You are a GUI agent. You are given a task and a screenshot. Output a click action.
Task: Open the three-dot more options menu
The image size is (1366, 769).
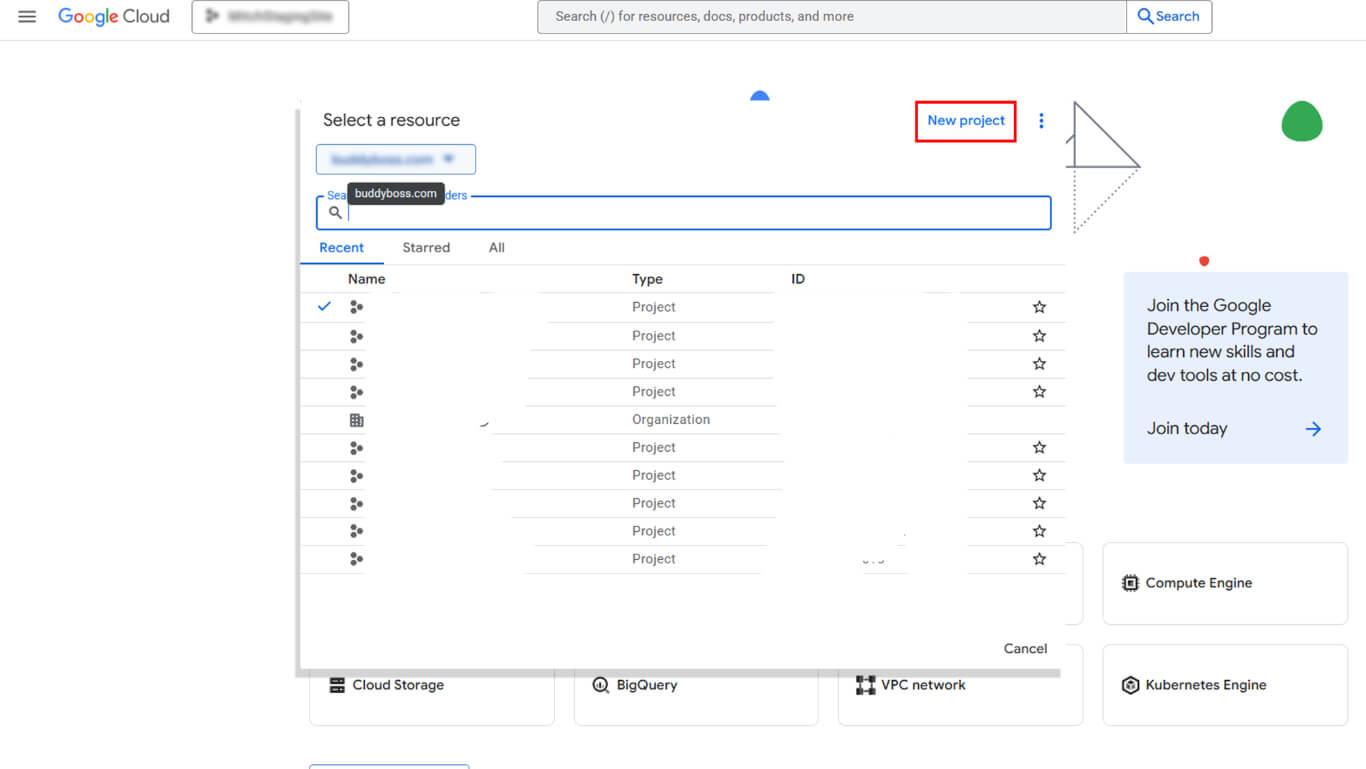pos(1041,121)
